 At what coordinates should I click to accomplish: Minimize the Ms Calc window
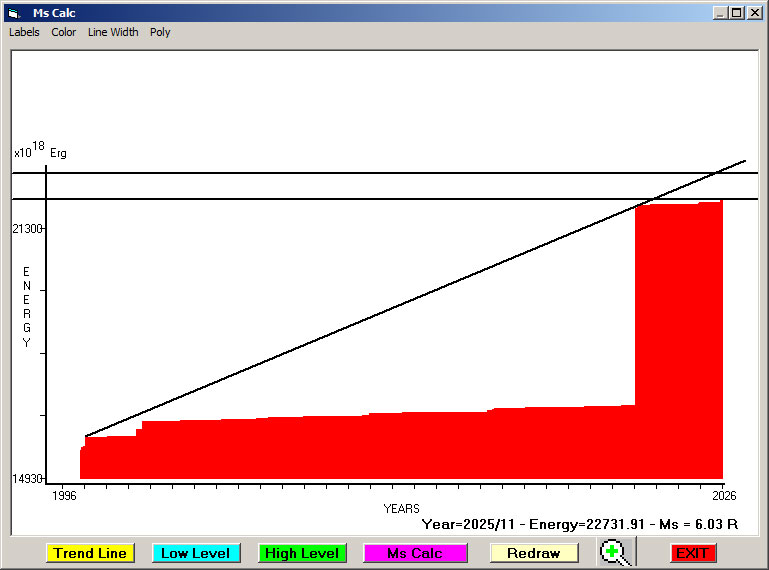tap(721, 13)
